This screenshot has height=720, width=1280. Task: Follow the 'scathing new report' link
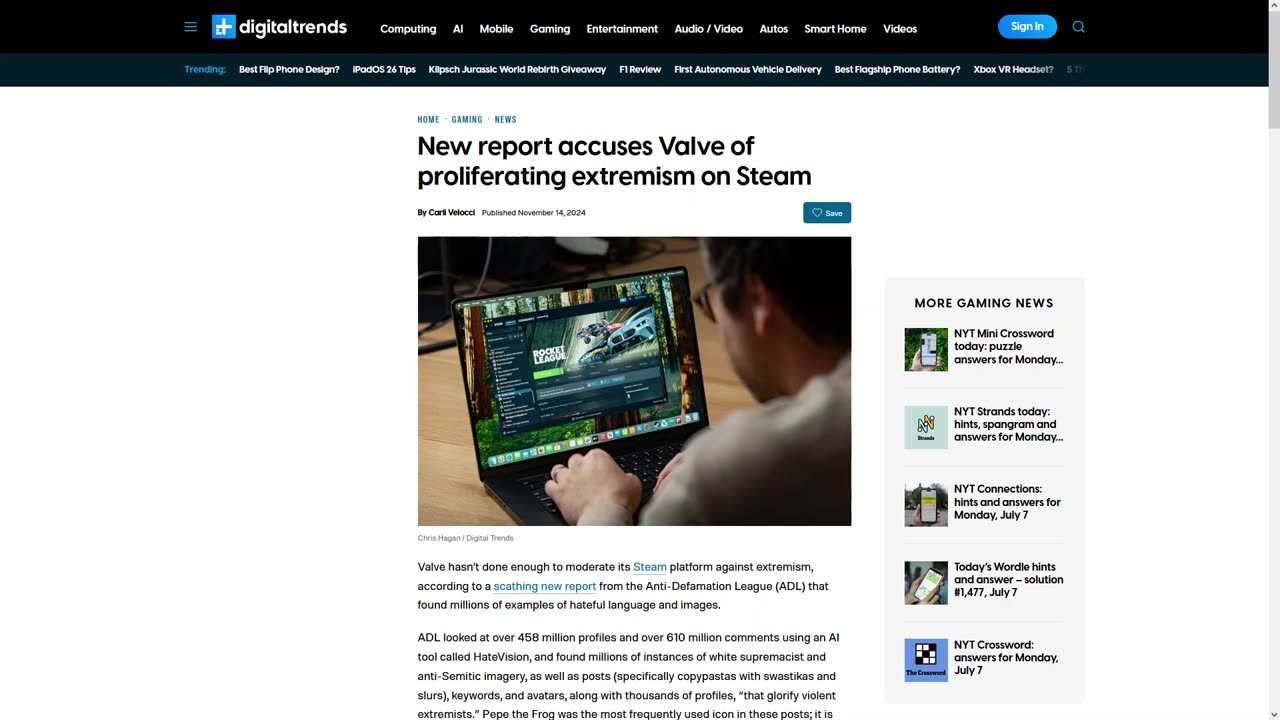click(544, 586)
